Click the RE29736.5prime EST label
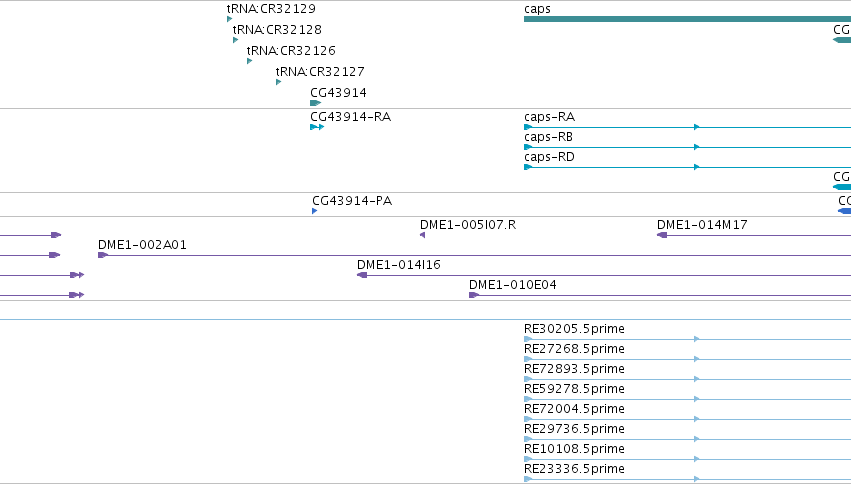This screenshot has width=851, height=484. [574, 429]
